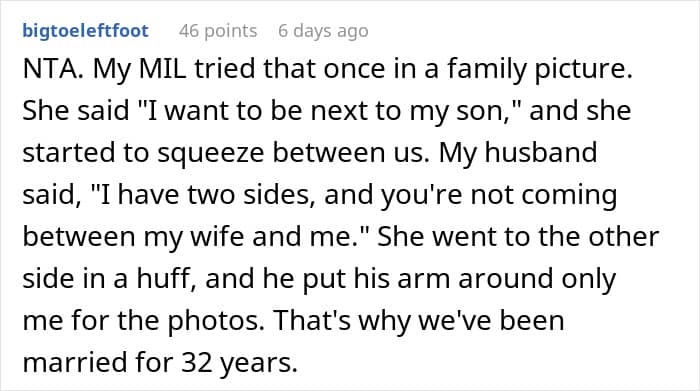
Task: Click the word MIL in the first line
Action: click(163, 69)
